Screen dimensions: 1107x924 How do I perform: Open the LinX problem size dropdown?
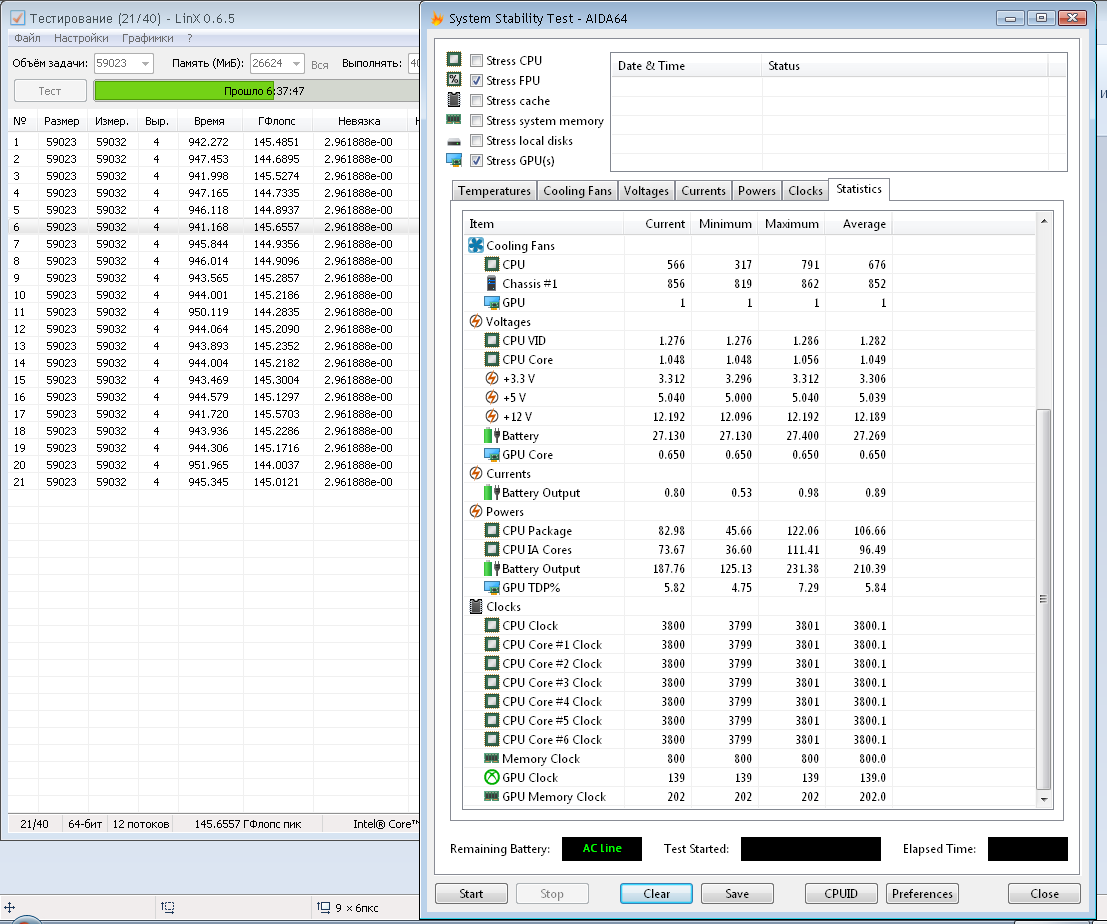145,64
